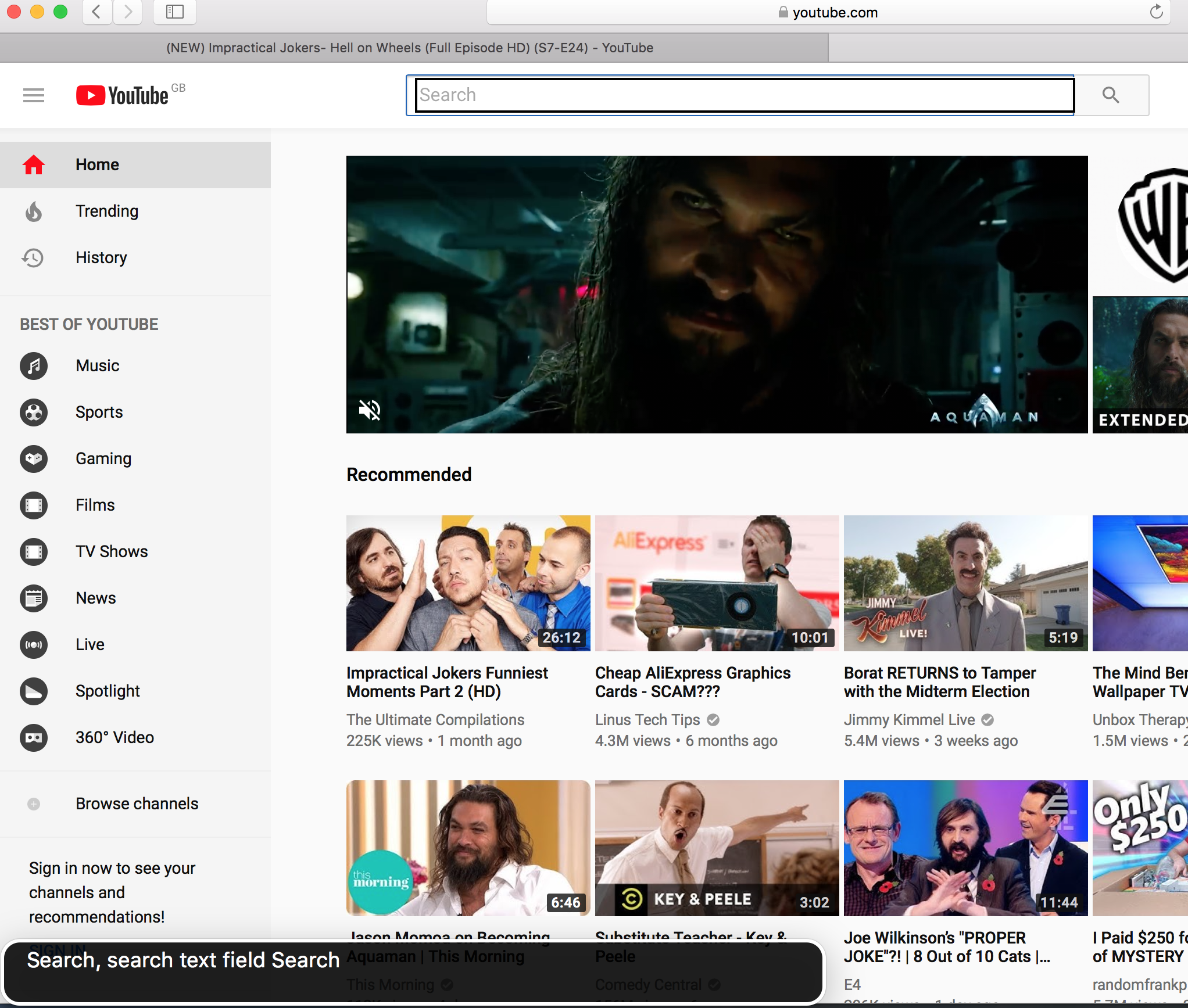This screenshot has height=1008, width=1188.
Task: Click the News newspaper icon
Action: [x=34, y=598]
